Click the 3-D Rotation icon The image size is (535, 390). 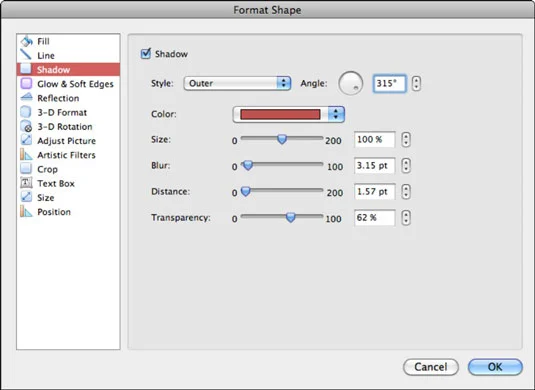26,126
